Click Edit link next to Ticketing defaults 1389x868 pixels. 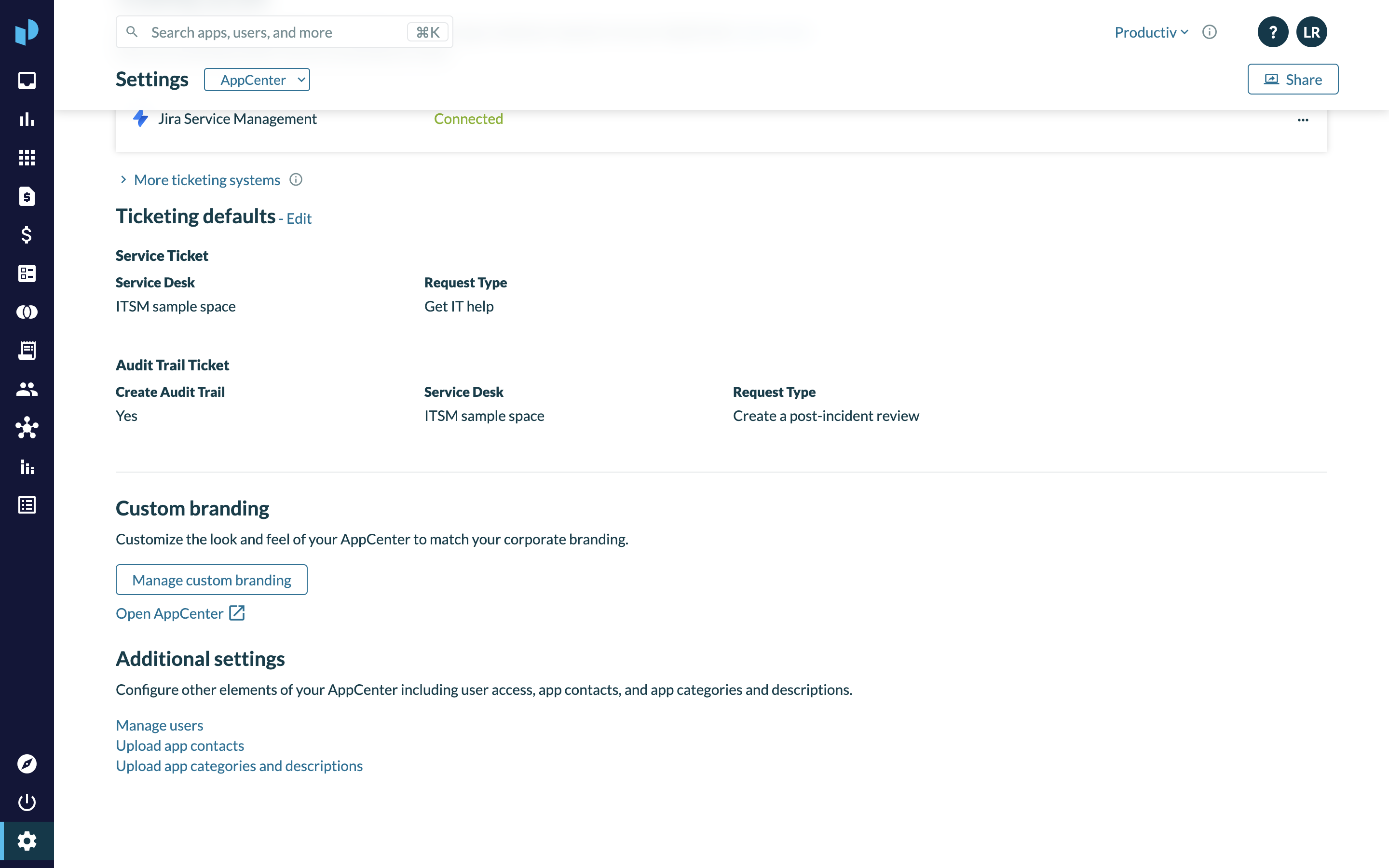click(299, 219)
